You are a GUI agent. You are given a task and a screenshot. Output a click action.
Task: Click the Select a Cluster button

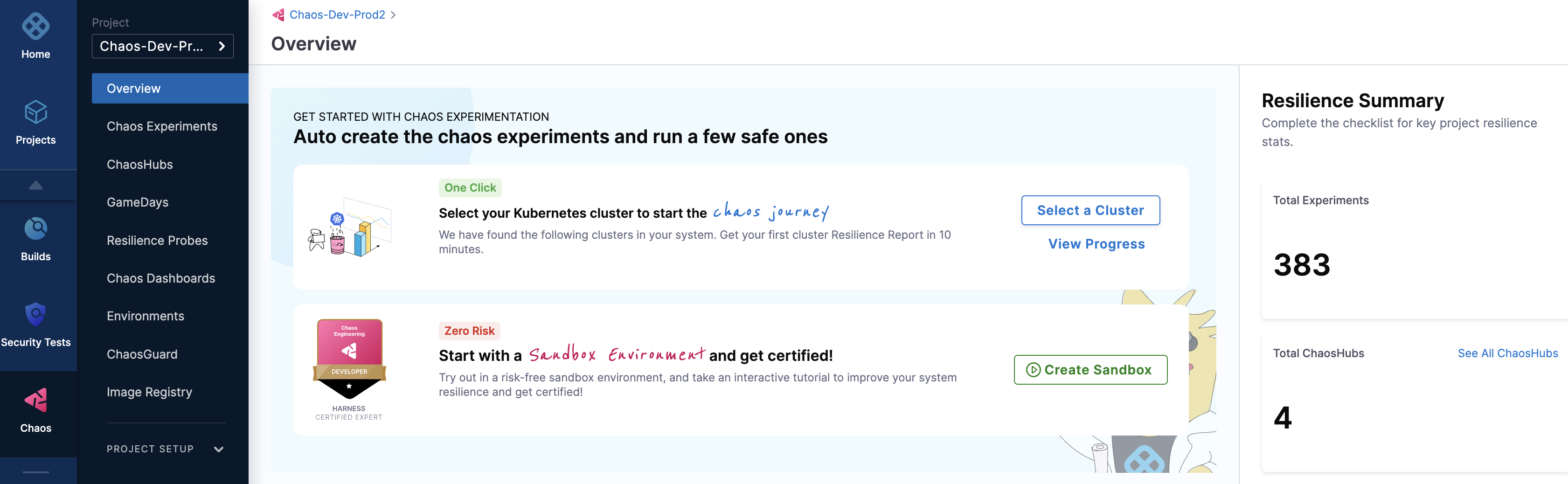1090,210
